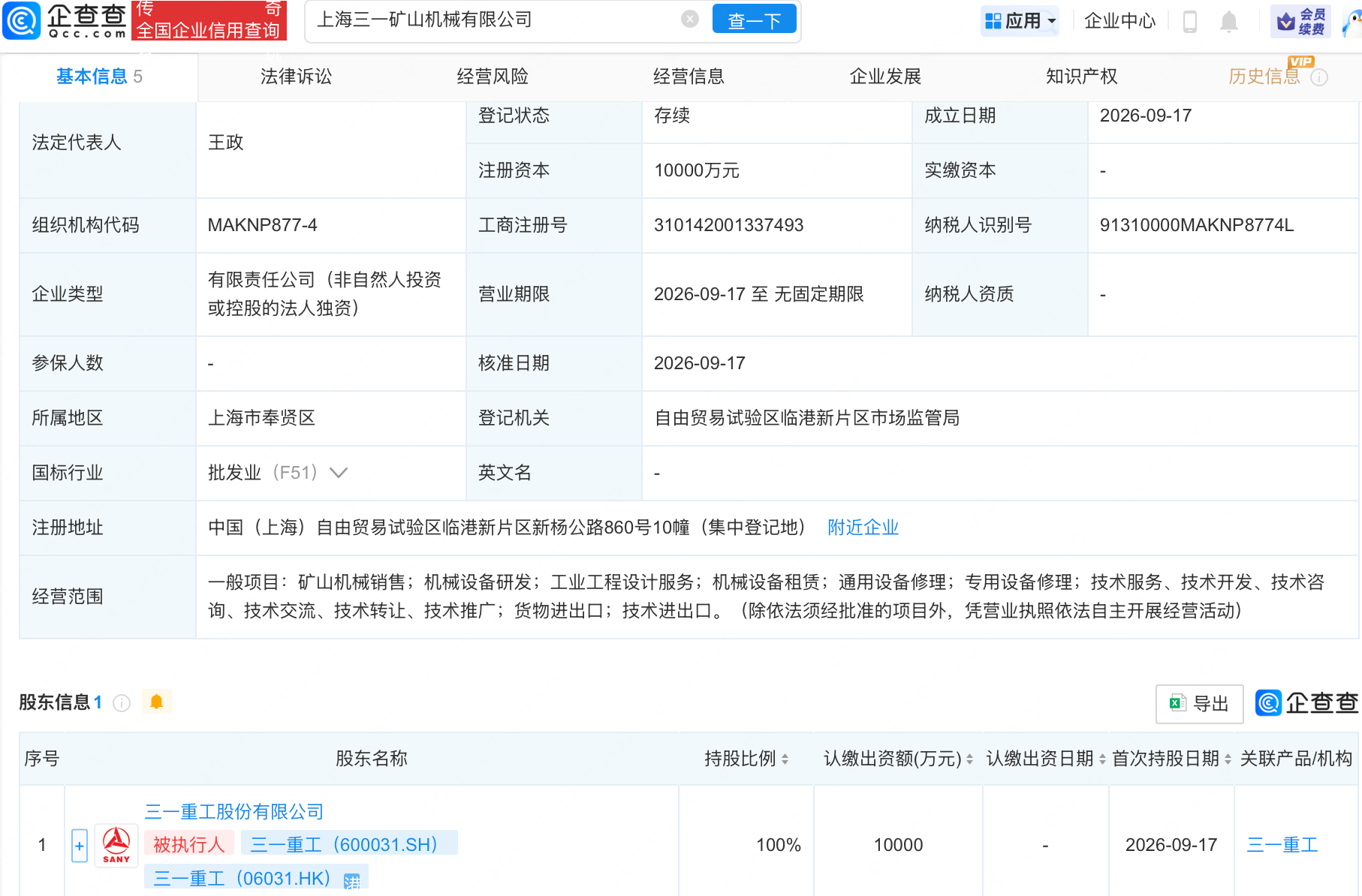Open the 应用 dropdown menu

coord(1020,21)
